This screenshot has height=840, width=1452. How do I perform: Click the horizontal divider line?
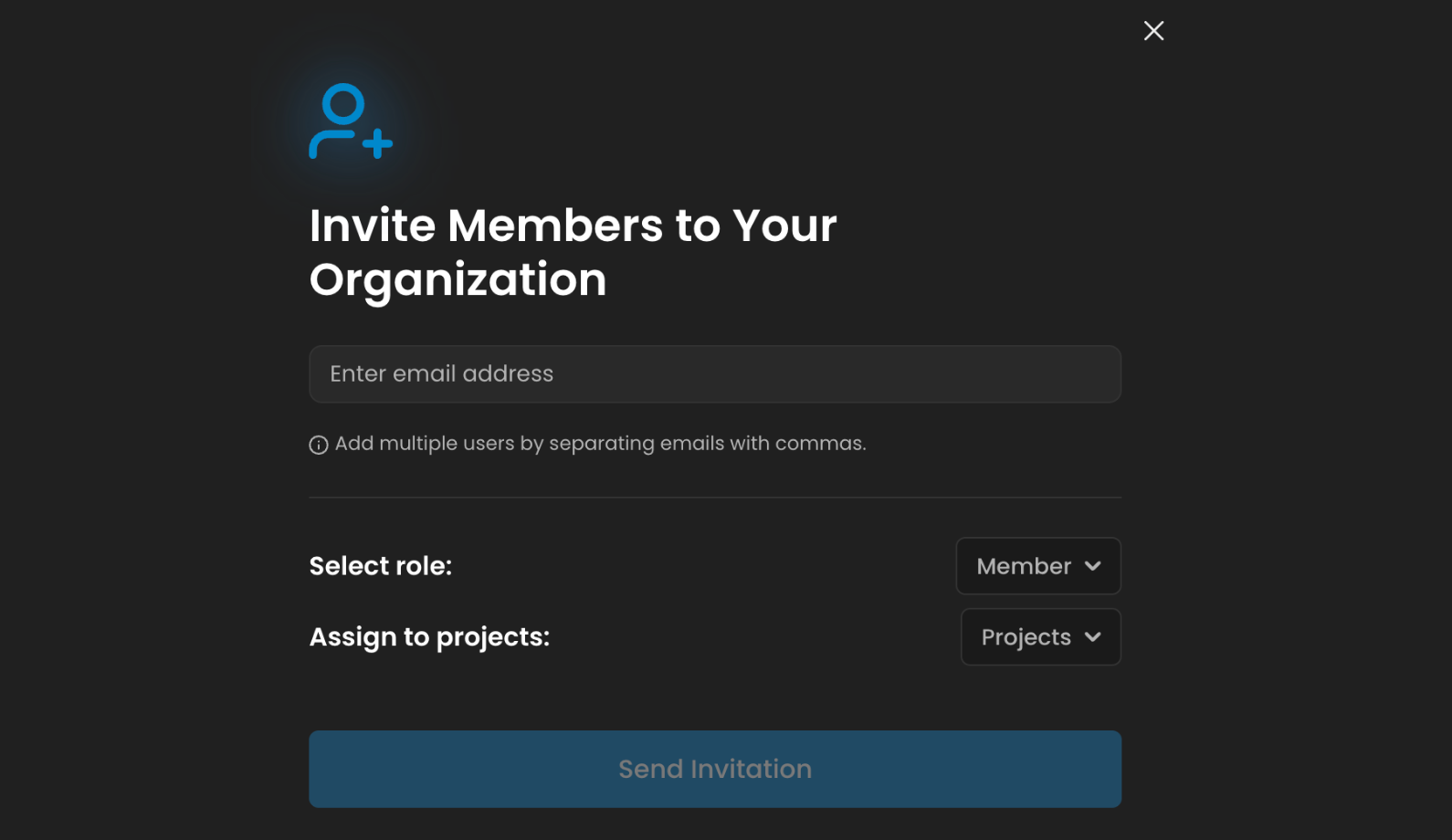coord(715,498)
